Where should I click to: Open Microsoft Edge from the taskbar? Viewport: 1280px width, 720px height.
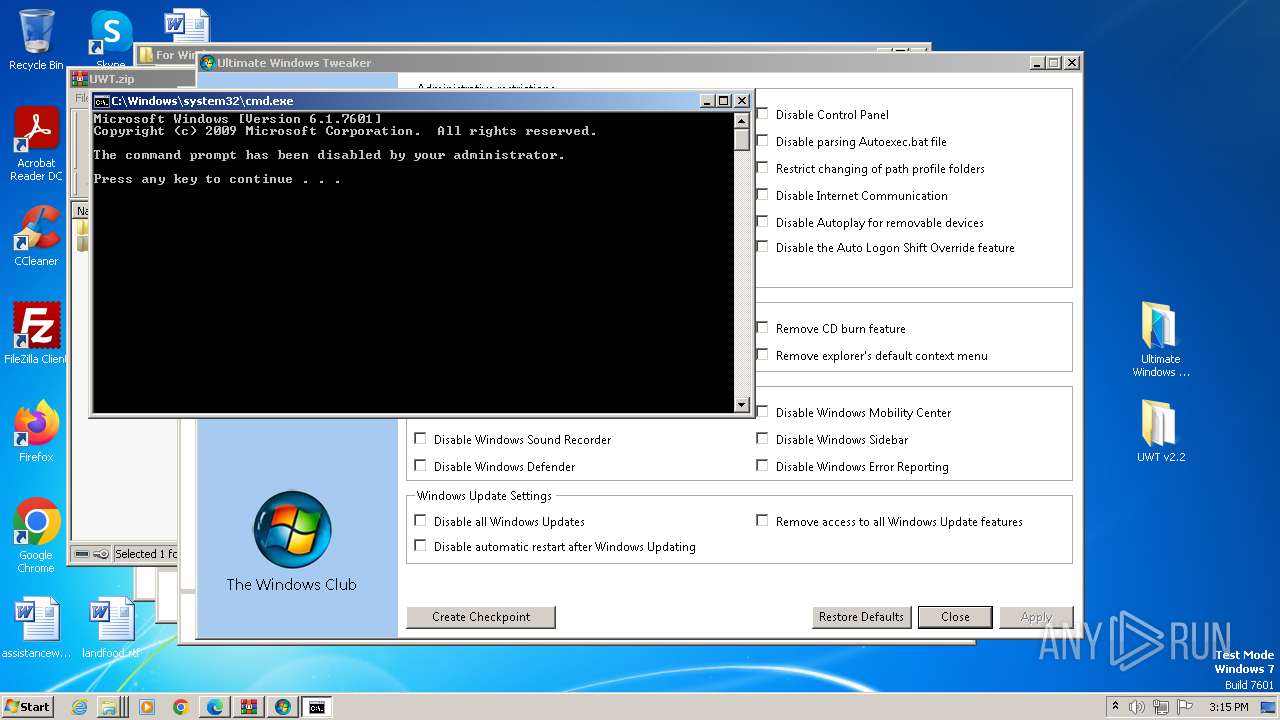tap(215, 707)
